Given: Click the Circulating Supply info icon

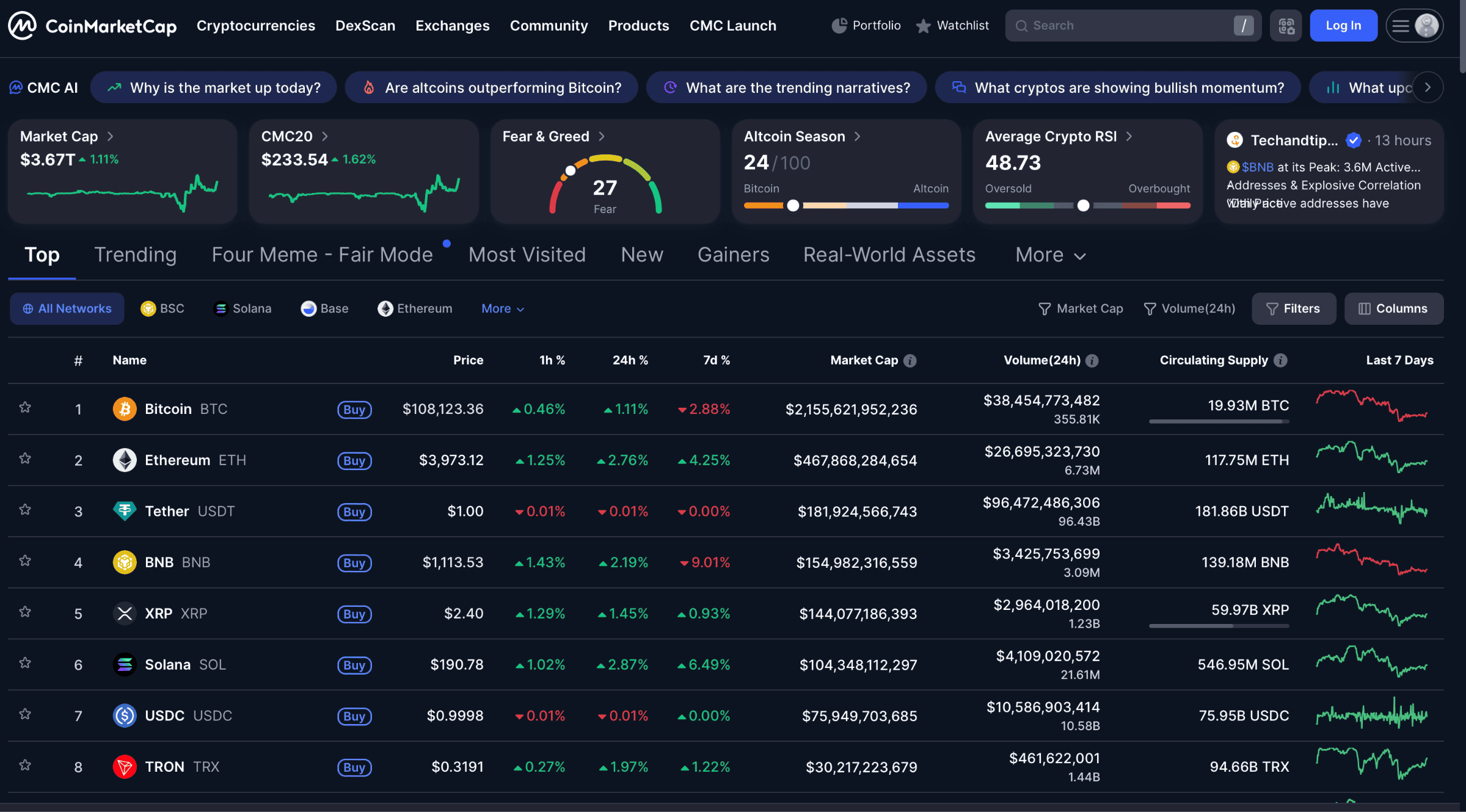Looking at the screenshot, I should click(1281, 361).
